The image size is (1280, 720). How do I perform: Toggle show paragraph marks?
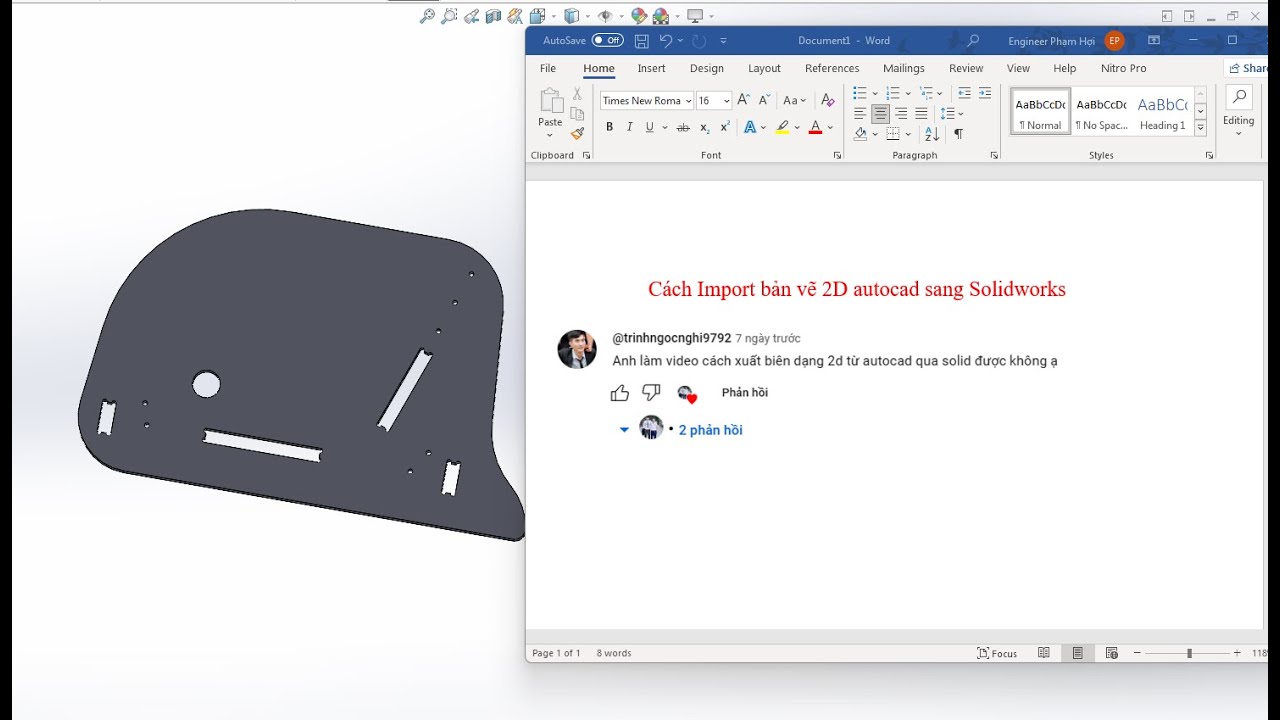point(958,134)
